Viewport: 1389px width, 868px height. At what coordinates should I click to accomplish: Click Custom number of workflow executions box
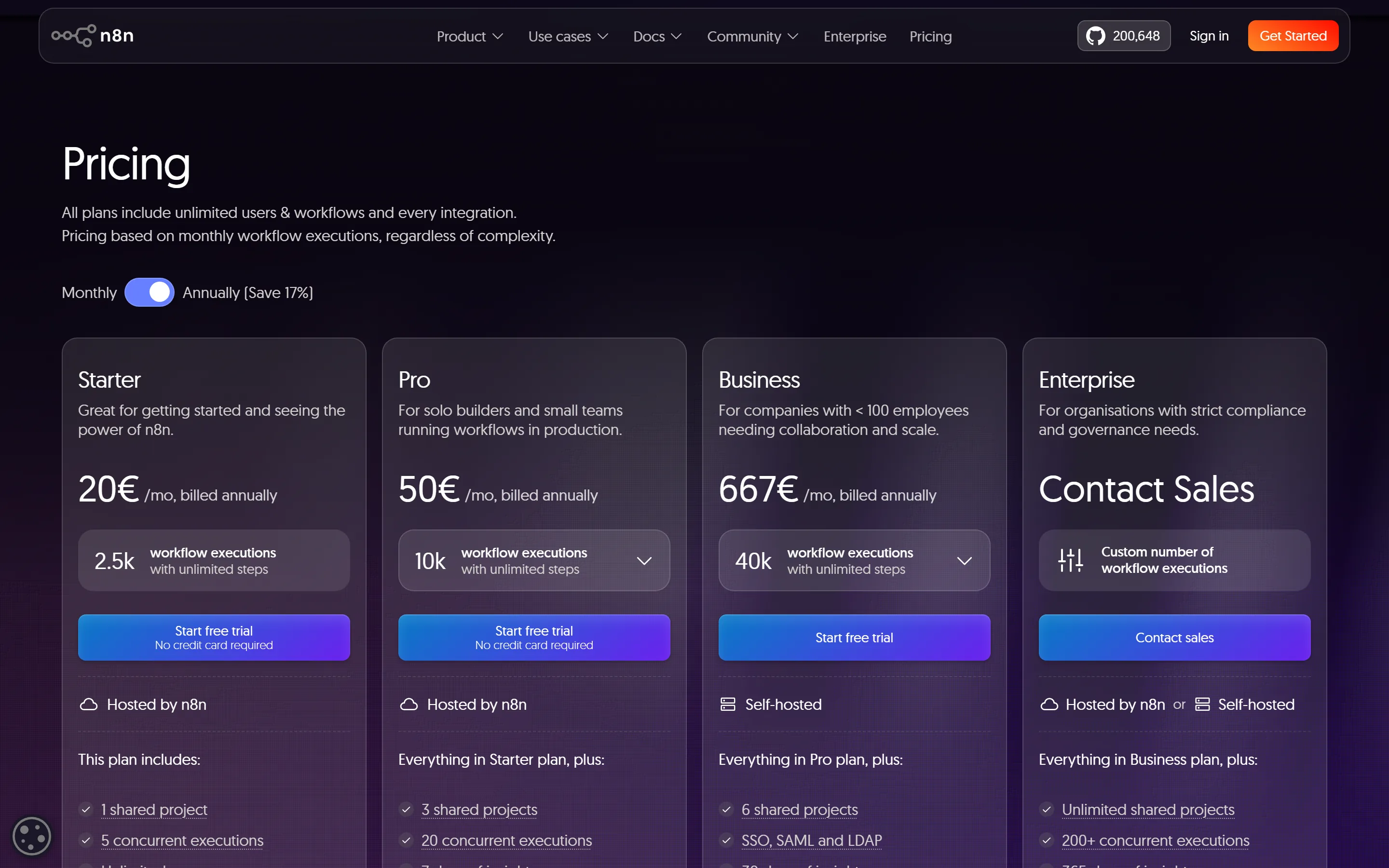coord(1174,560)
